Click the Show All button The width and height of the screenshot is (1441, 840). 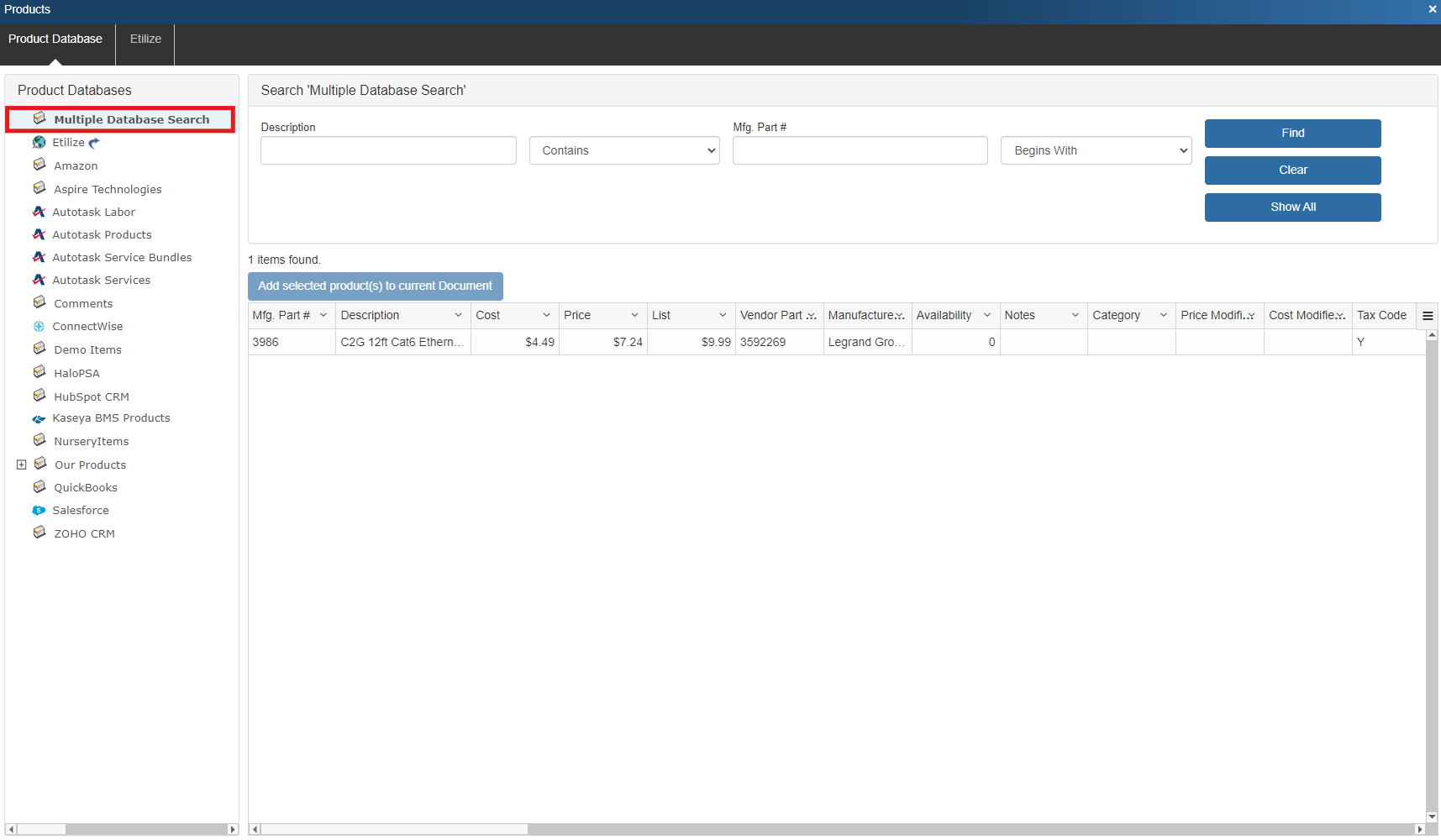tap(1292, 207)
